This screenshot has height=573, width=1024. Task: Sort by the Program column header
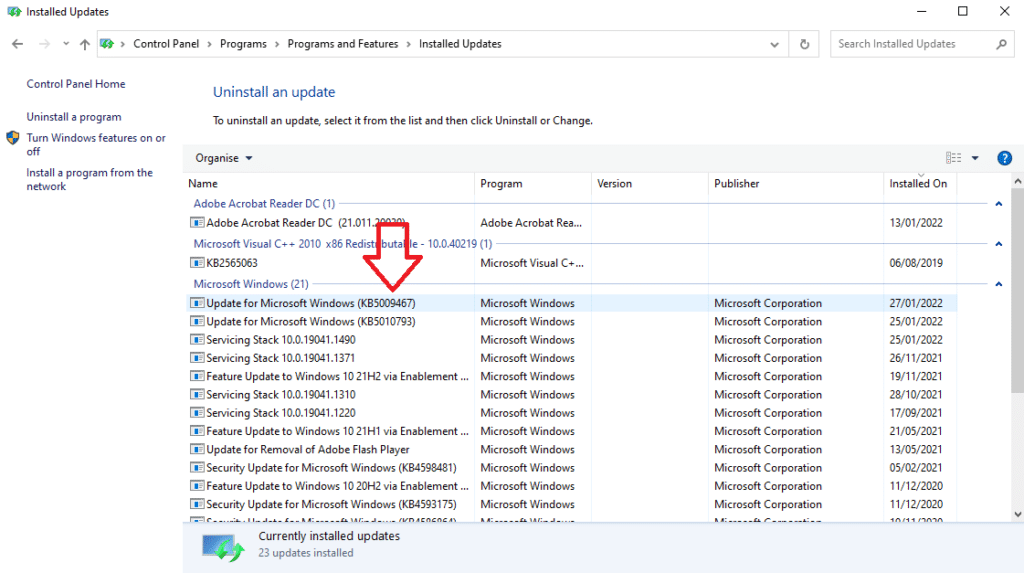pos(533,184)
